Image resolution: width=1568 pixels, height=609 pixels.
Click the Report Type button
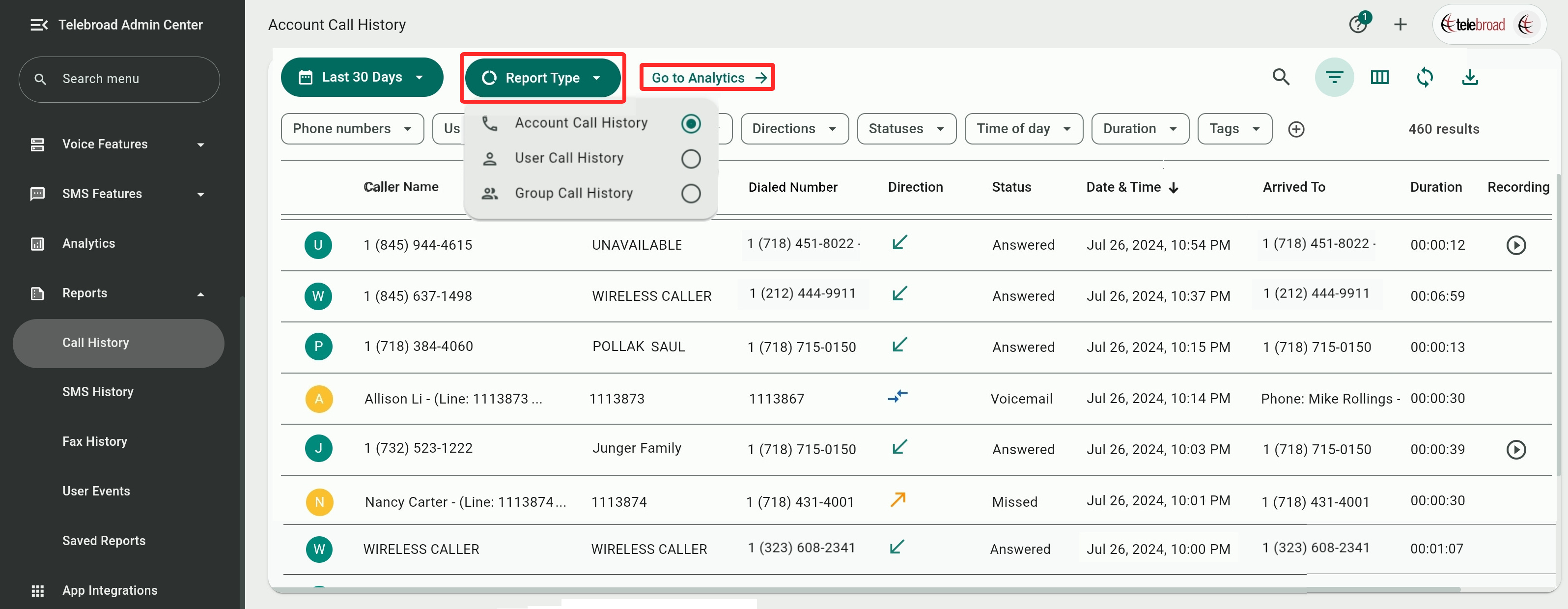pos(541,78)
